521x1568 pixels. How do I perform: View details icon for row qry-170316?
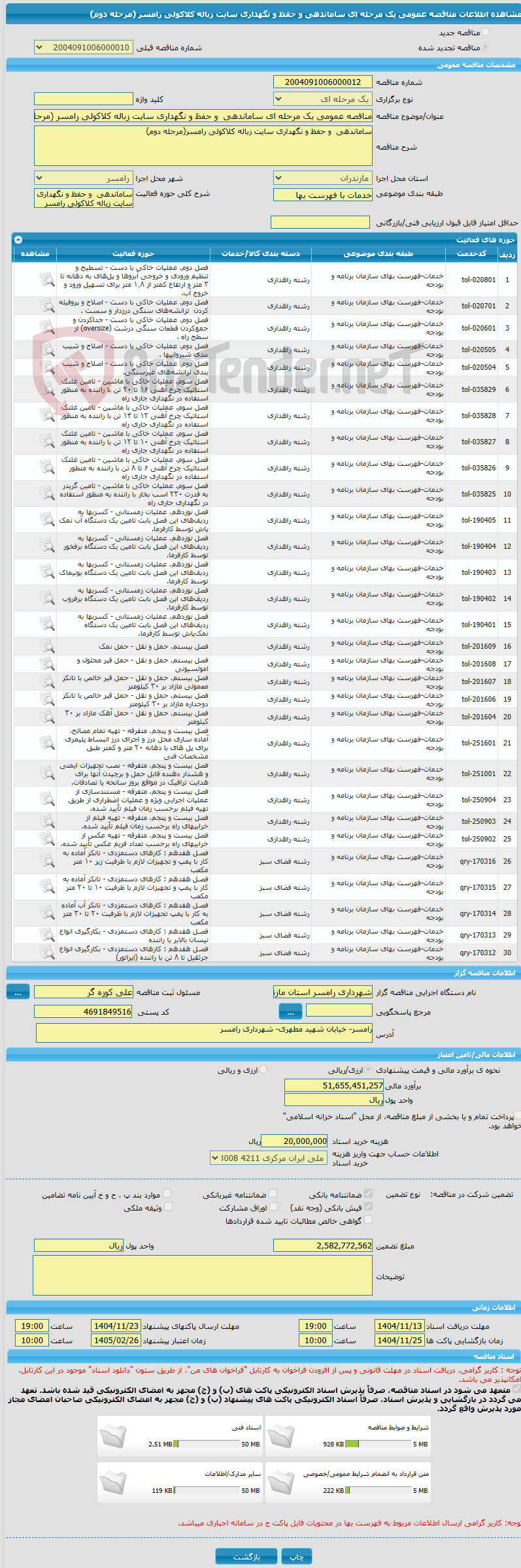[47, 861]
